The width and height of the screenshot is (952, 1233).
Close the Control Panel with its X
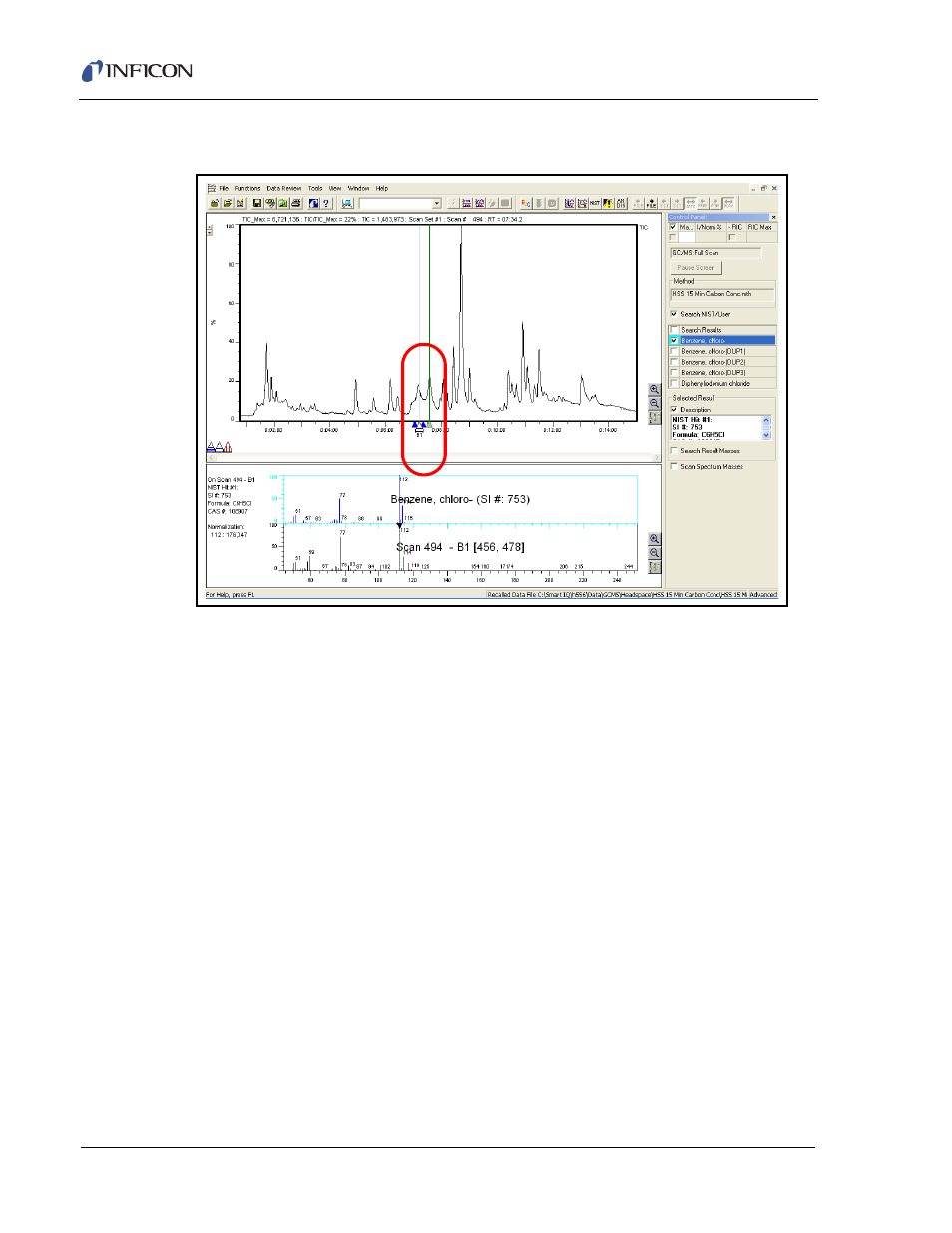click(774, 217)
